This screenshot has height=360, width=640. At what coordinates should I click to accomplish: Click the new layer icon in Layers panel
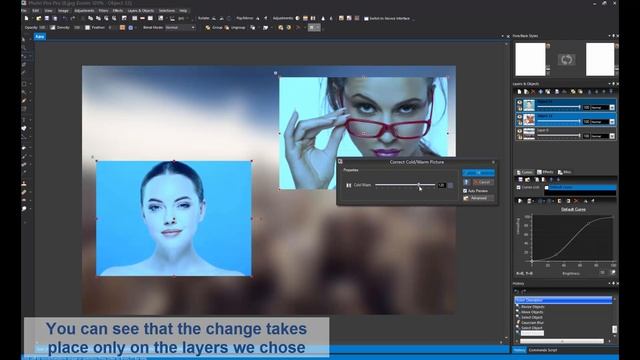(x=519, y=92)
